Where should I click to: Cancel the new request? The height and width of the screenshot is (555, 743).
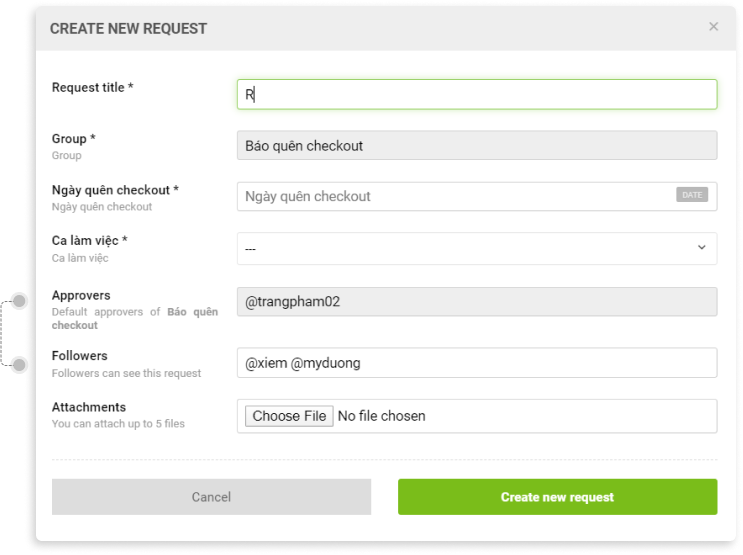(x=211, y=497)
